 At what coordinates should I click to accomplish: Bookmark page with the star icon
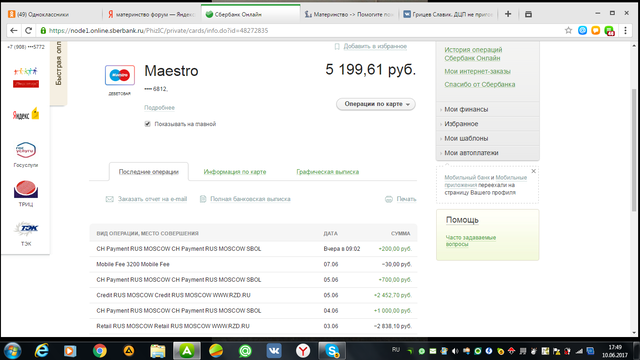(568, 31)
